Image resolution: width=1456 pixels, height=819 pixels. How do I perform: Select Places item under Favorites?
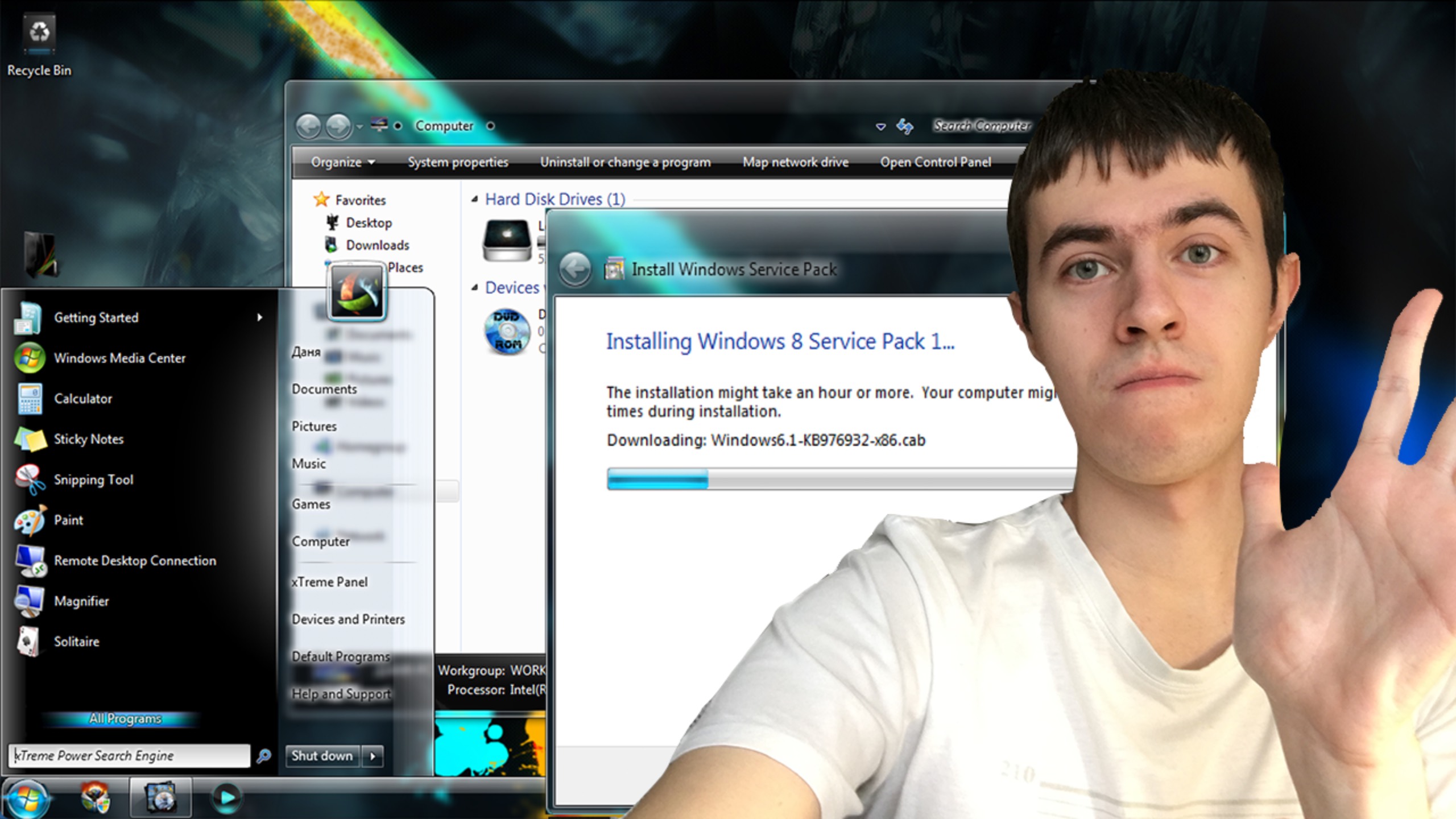click(x=405, y=268)
